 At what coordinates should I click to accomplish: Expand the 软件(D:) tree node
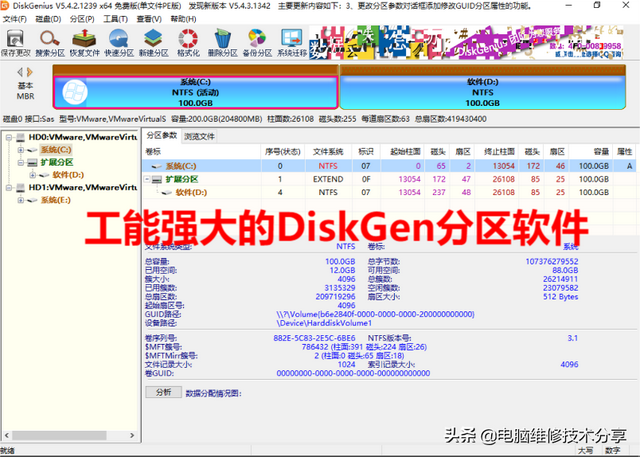coord(32,175)
